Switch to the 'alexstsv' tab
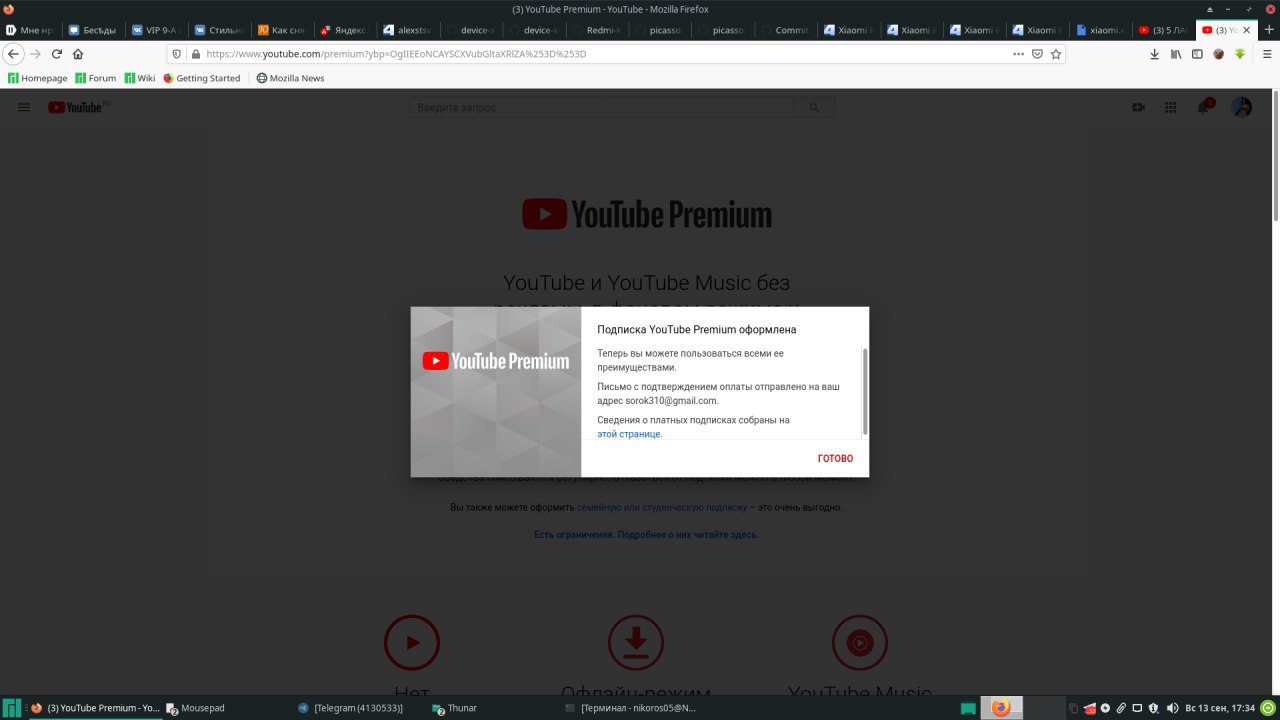 click(x=407, y=30)
